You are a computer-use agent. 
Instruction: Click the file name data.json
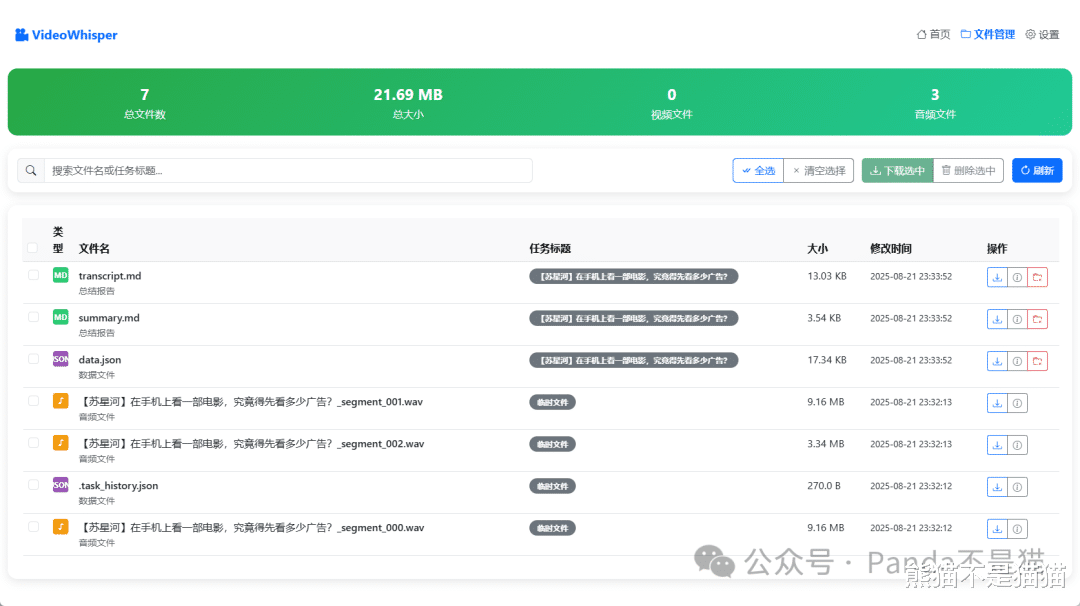(x=100, y=359)
